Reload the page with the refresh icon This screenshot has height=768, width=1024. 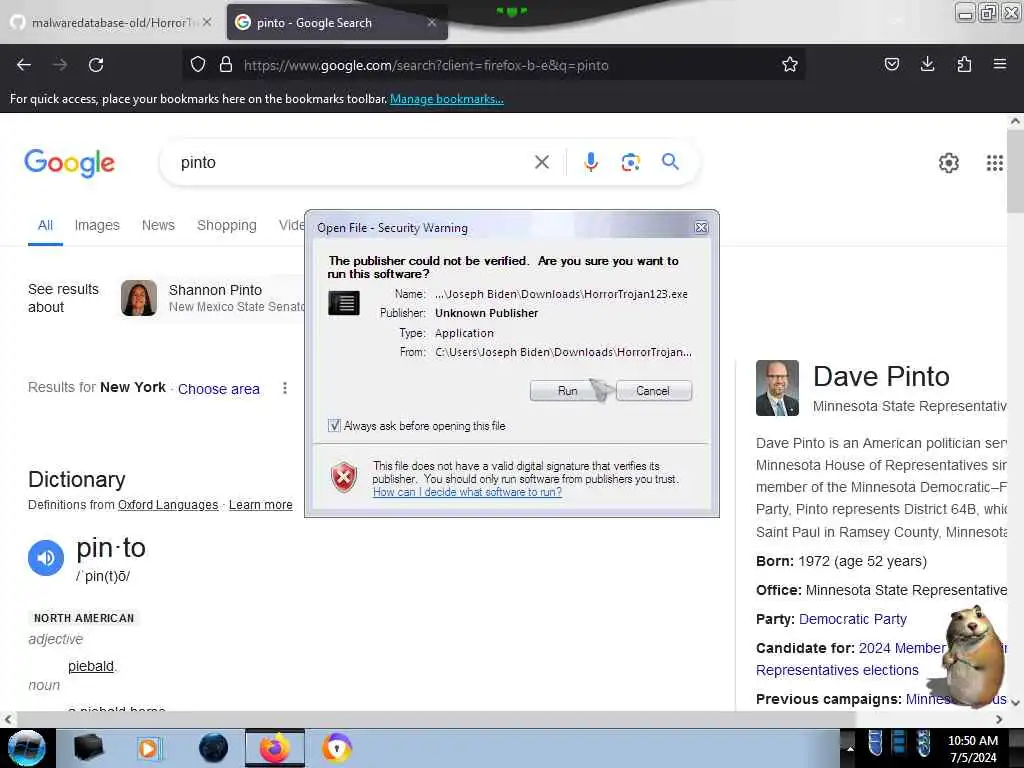point(96,65)
